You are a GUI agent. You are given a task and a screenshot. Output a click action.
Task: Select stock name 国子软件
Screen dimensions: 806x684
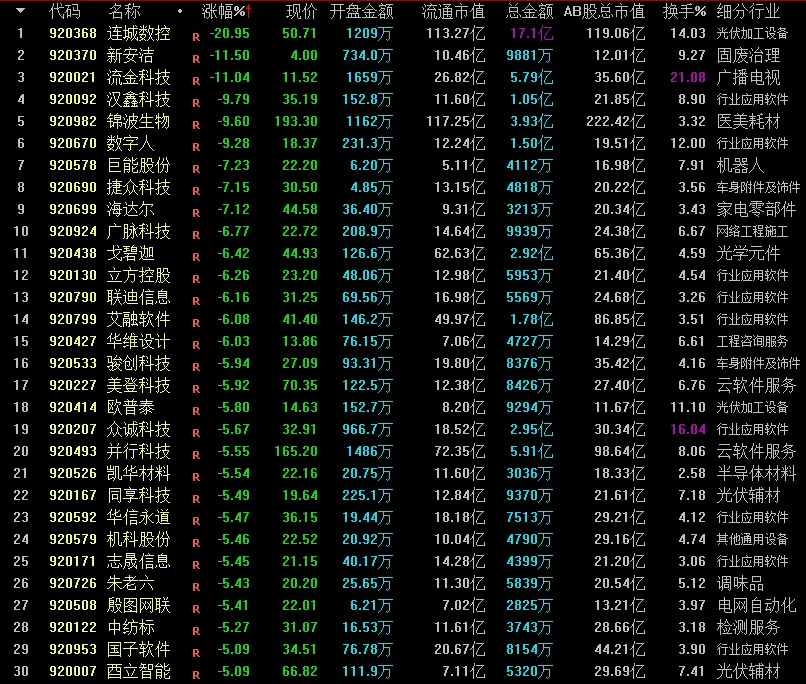(x=138, y=650)
